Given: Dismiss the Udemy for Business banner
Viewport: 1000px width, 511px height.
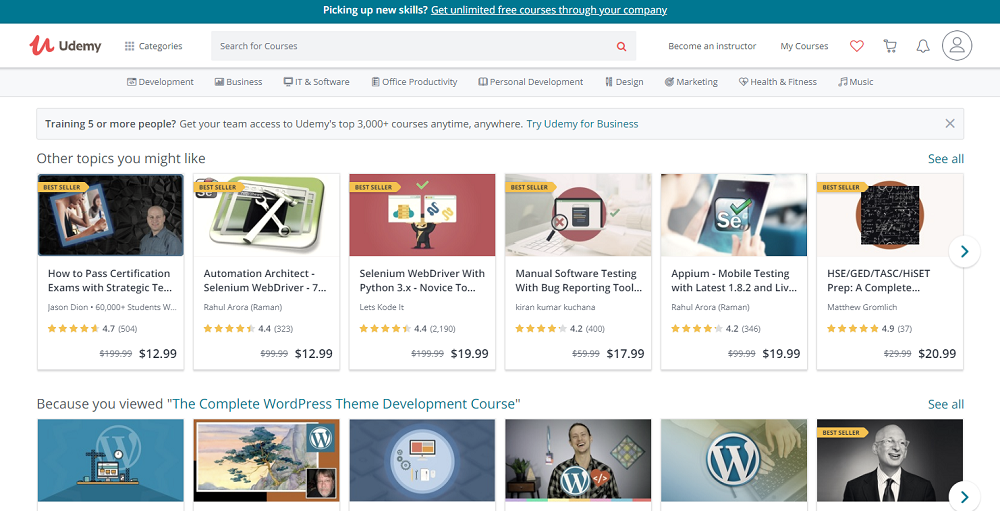Looking at the screenshot, I should pyautogui.click(x=949, y=124).
